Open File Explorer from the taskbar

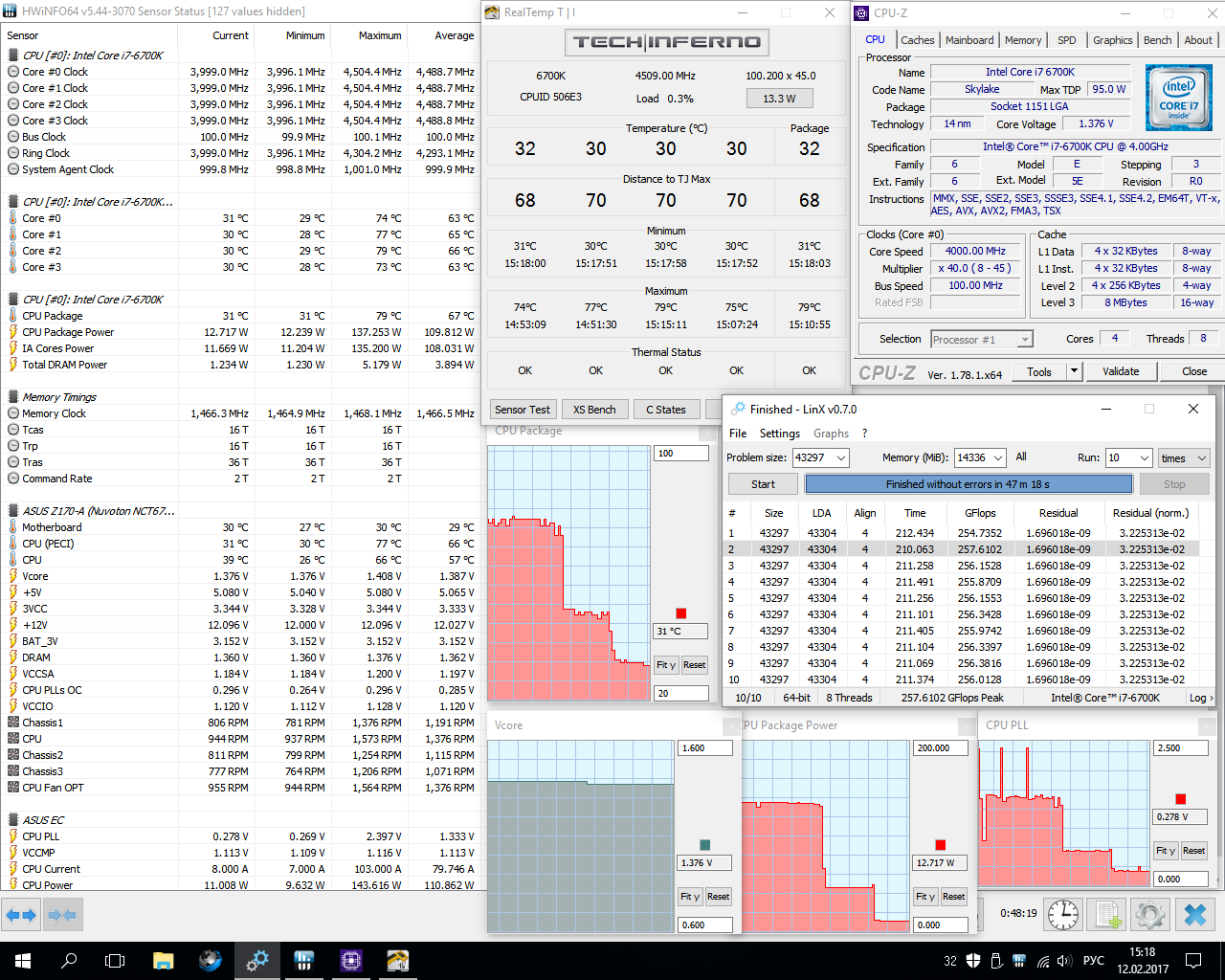tap(163, 961)
